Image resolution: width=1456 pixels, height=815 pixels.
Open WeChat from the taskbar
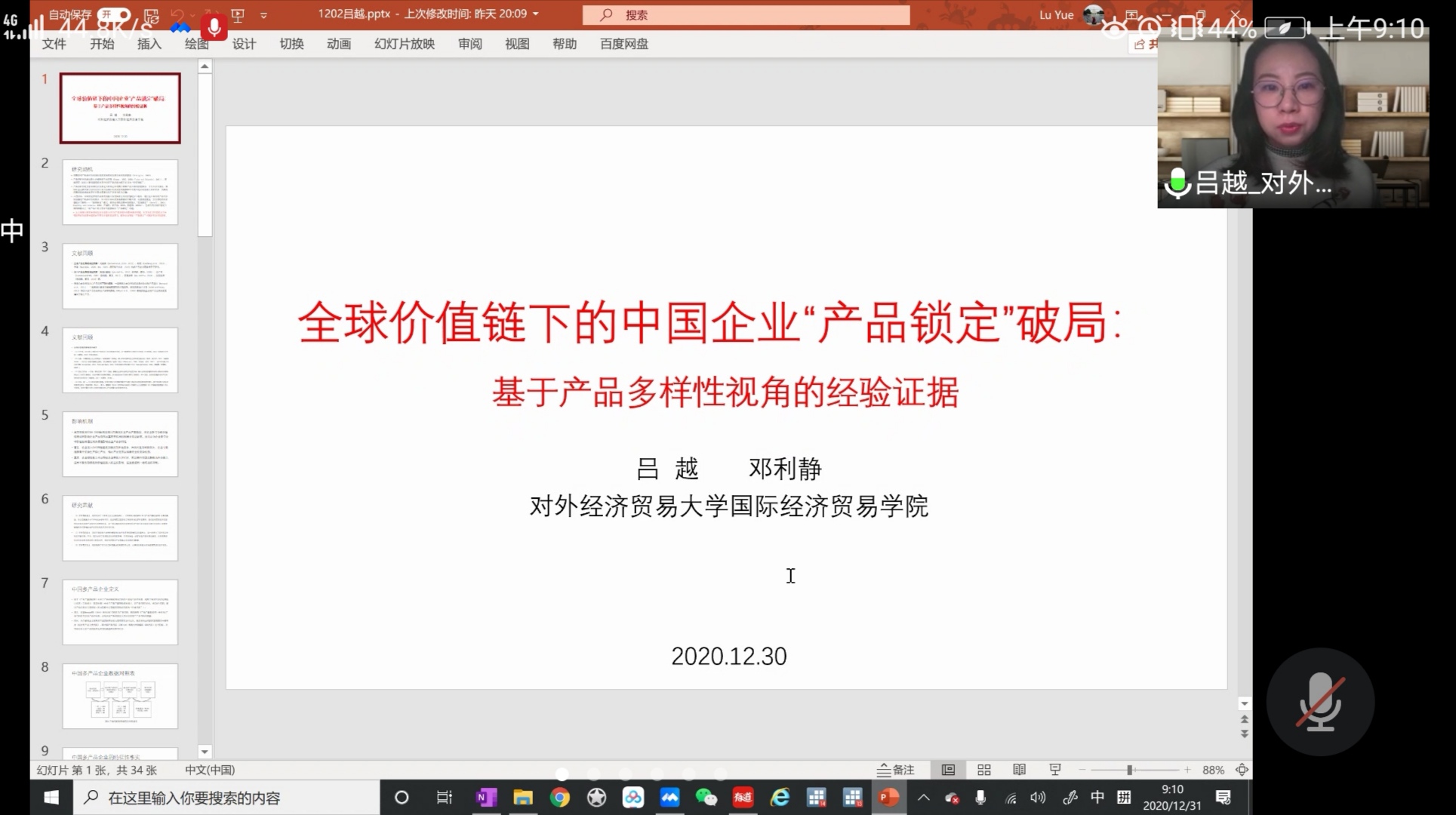pos(706,798)
